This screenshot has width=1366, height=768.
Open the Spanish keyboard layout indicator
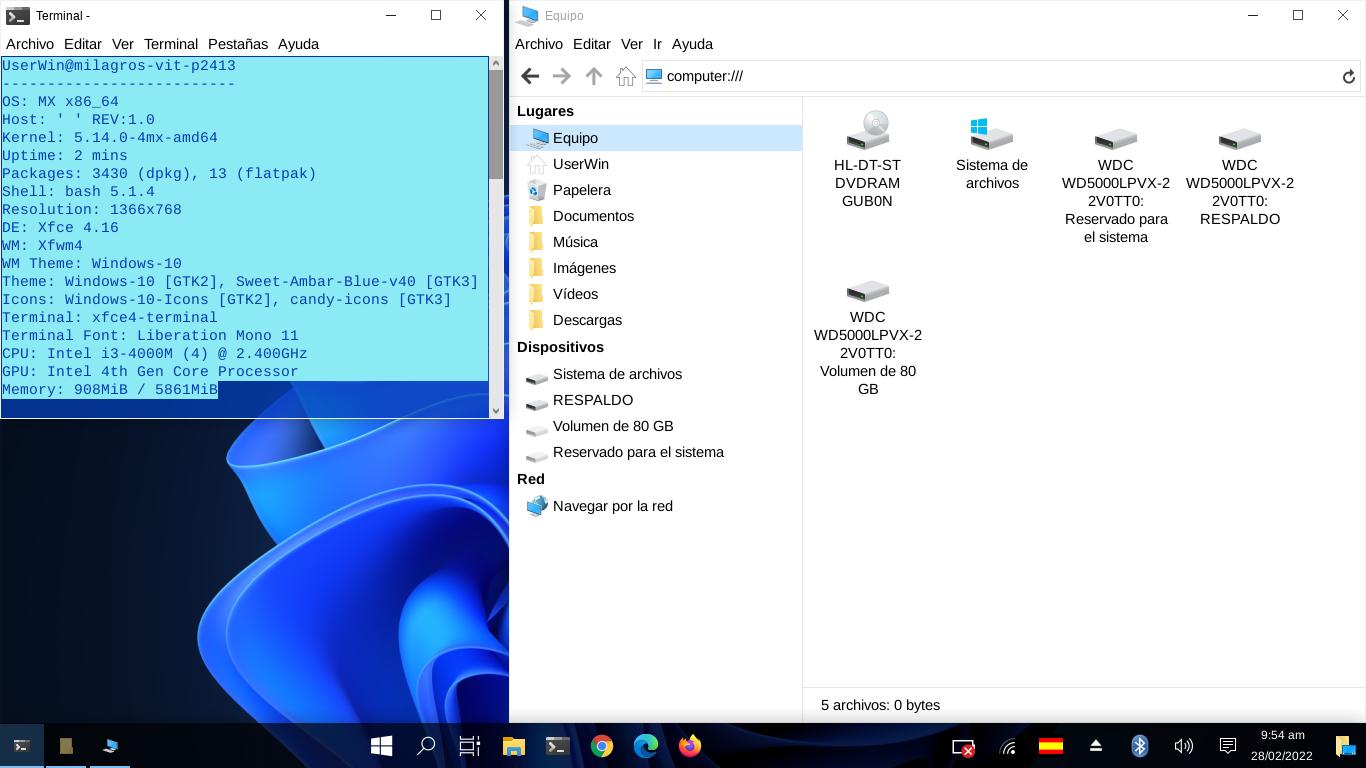coord(1050,746)
